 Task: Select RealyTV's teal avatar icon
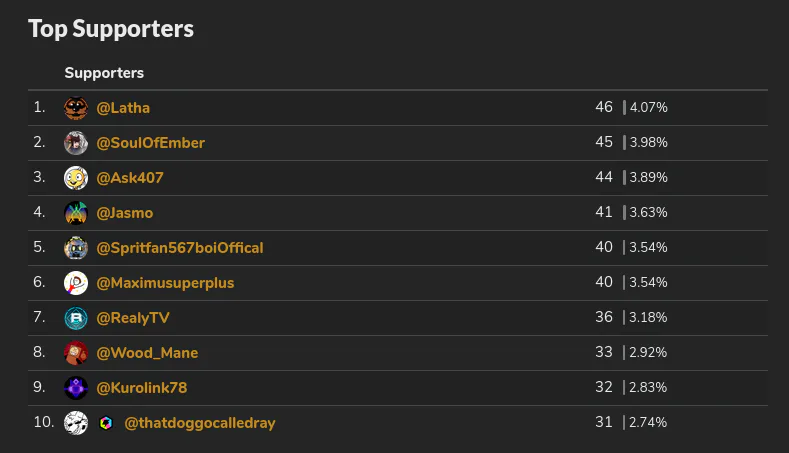tap(76, 318)
